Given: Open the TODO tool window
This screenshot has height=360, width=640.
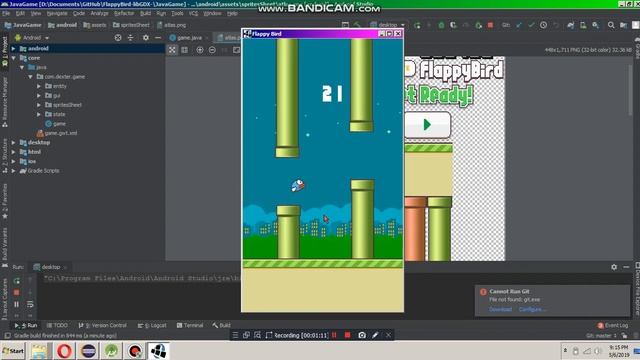Looking at the screenshot, I should pyautogui.click(x=57, y=325).
